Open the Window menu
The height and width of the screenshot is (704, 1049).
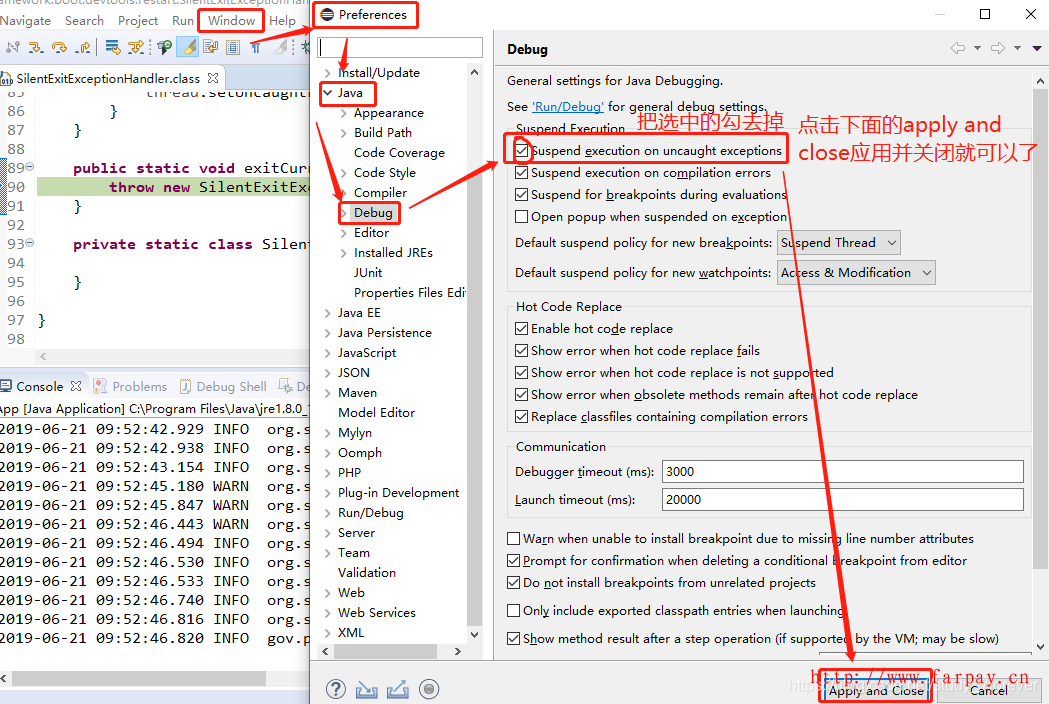pyautogui.click(x=231, y=20)
